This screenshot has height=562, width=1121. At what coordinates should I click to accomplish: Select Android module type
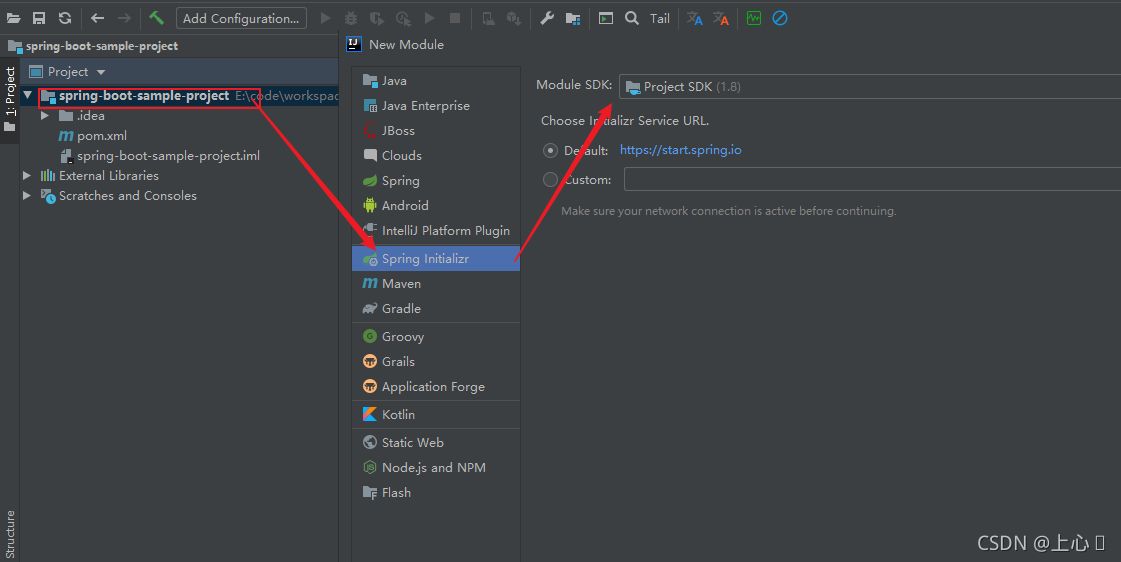pyautogui.click(x=436, y=206)
